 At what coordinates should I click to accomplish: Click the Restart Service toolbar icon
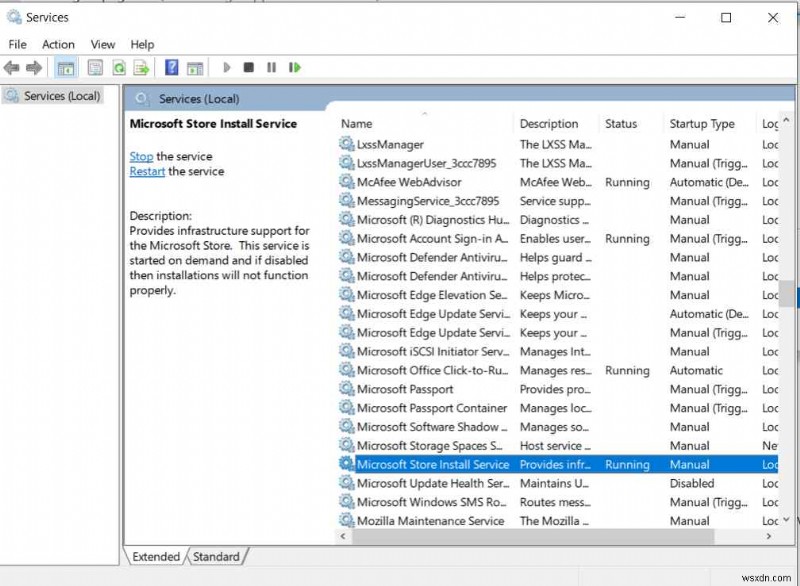(x=295, y=67)
